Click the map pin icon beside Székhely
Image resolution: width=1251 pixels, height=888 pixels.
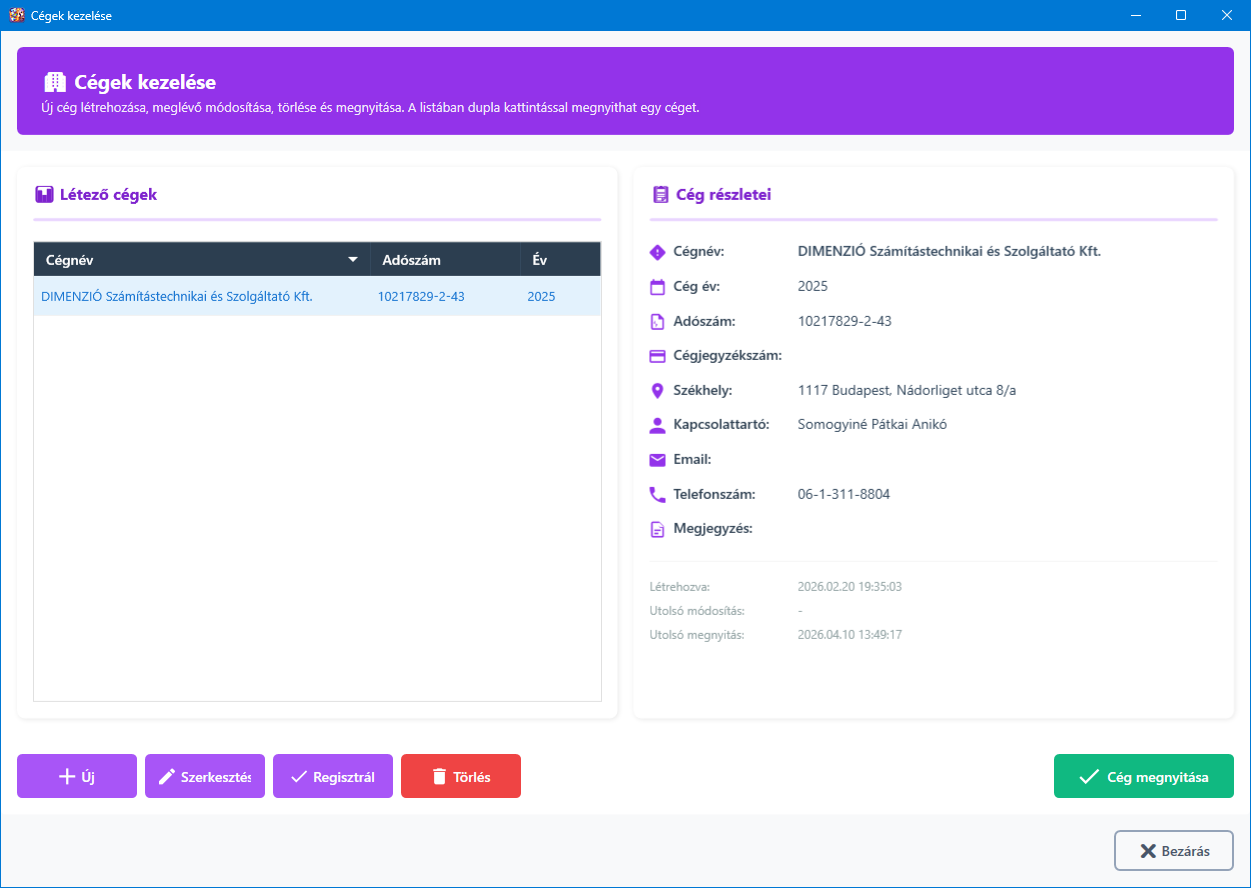pyautogui.click(x=657, y=390)
